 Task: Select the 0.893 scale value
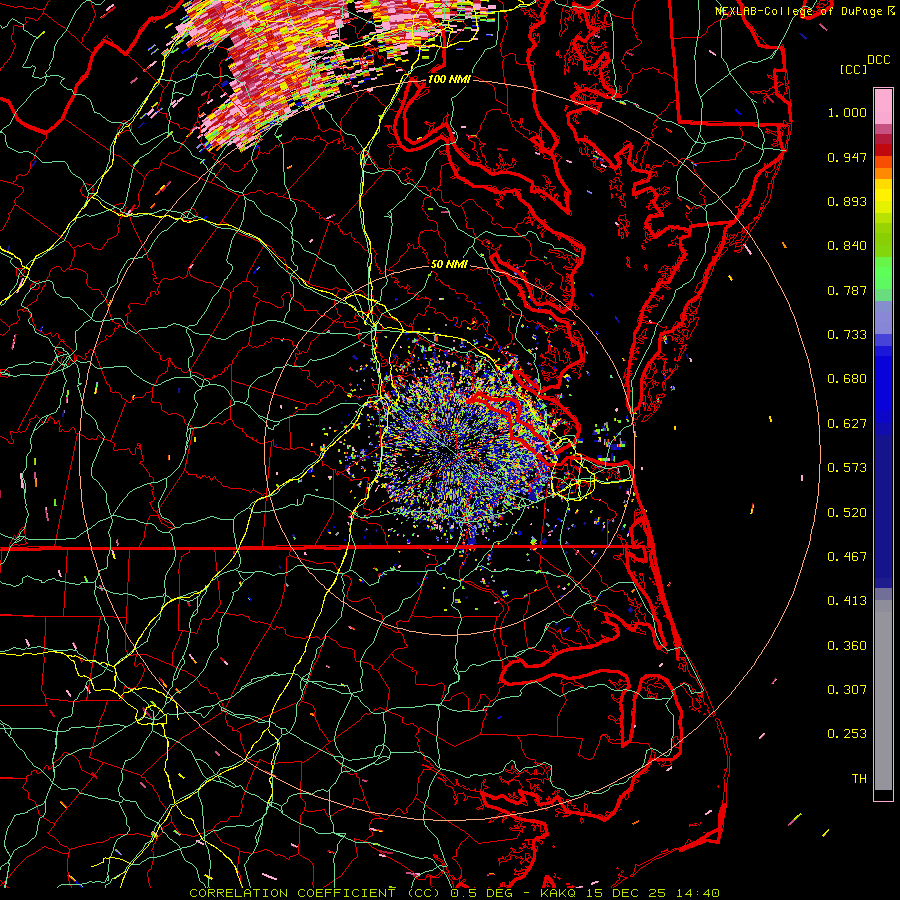point(847,201)
